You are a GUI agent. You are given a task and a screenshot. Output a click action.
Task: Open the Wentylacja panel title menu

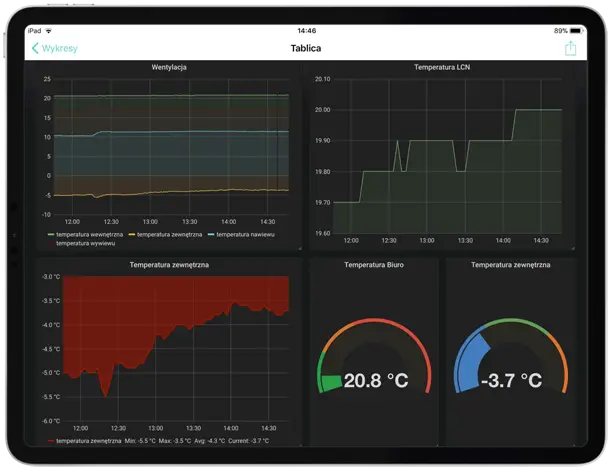169,68
